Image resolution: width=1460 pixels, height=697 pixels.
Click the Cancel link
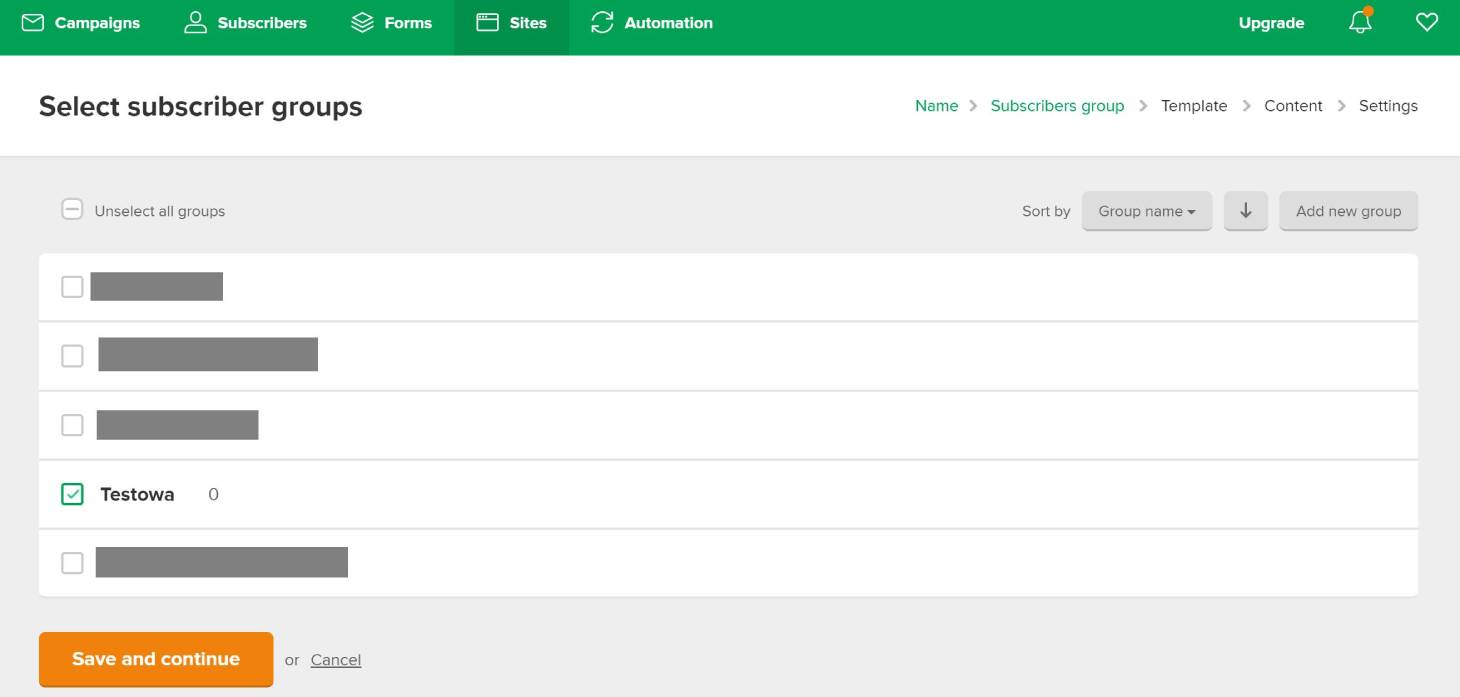tap(335, 660)
